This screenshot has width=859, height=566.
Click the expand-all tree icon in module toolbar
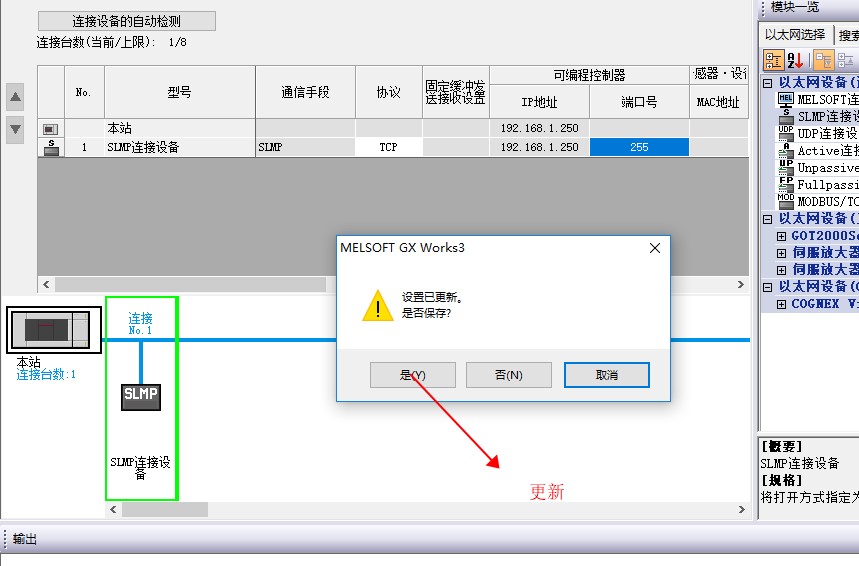[823, 60]
